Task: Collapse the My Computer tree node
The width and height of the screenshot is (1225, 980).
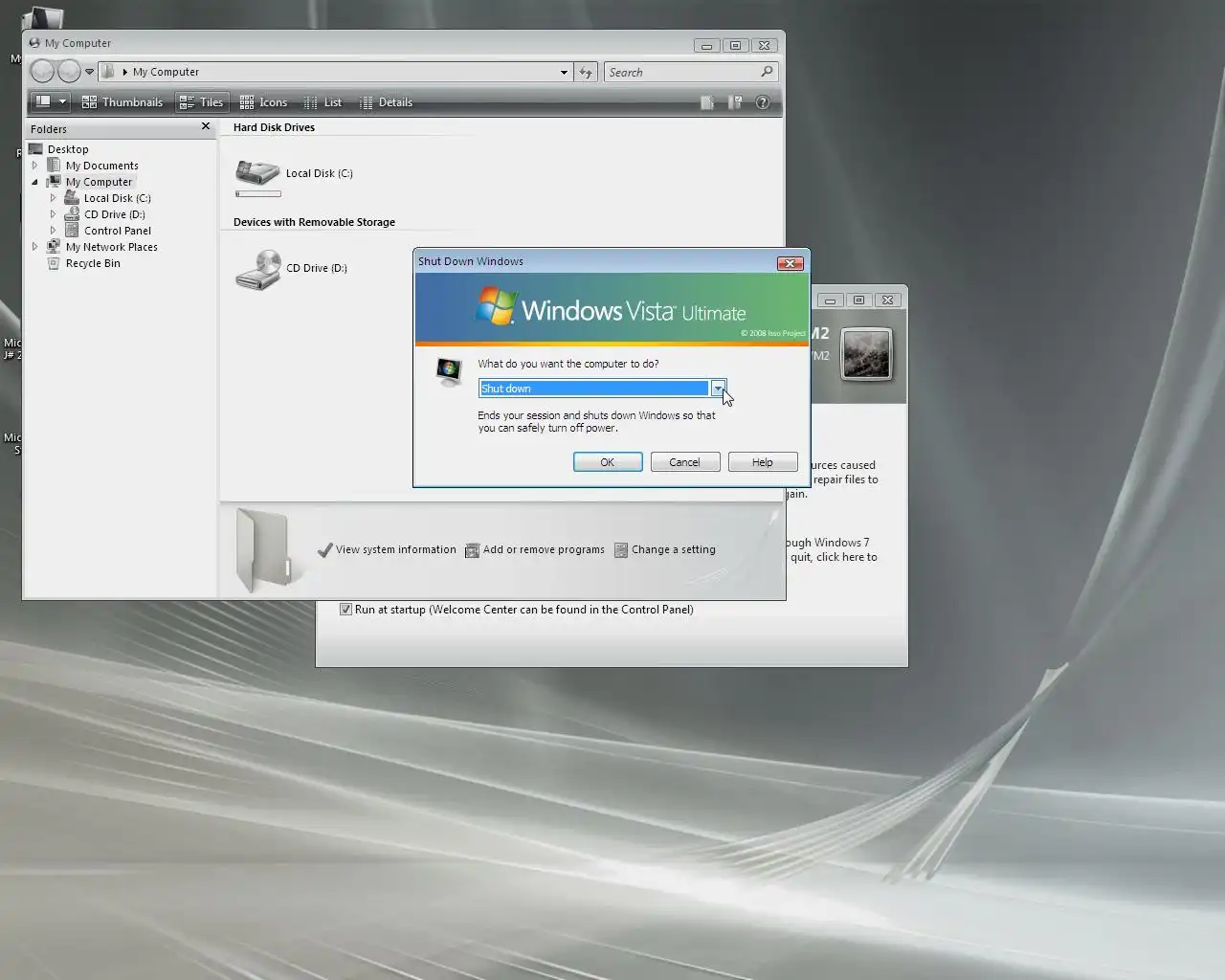Action: click(35, 182)
